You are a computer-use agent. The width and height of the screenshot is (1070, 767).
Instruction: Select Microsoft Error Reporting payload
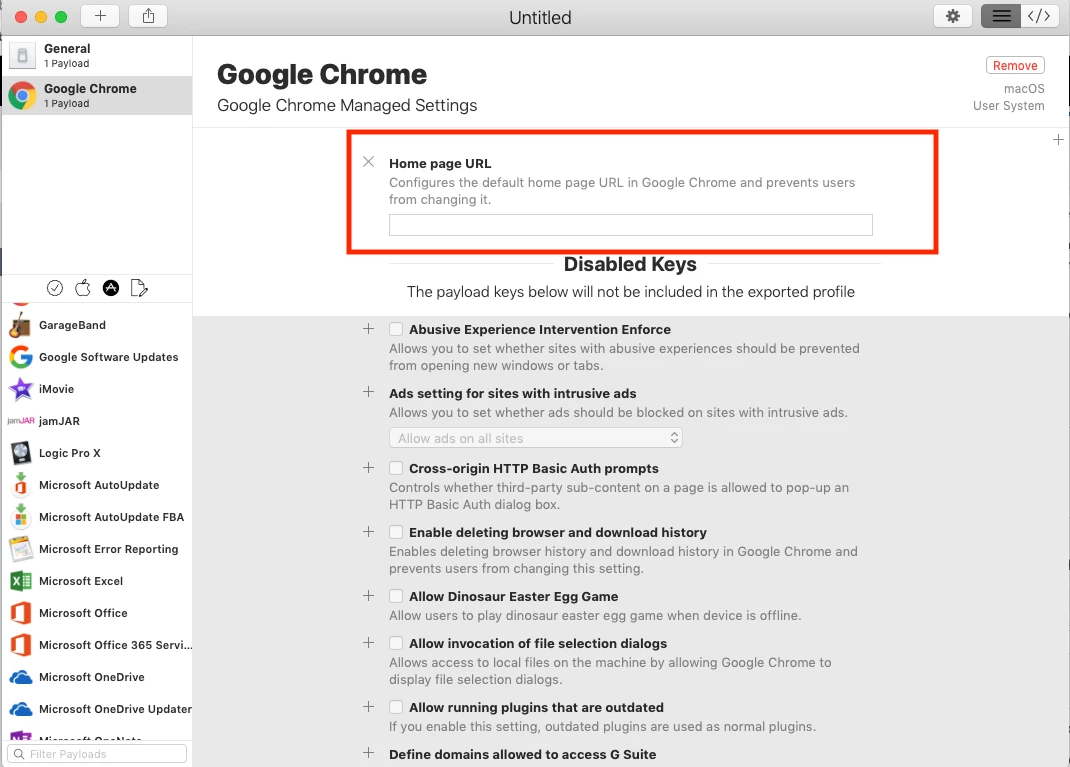pyautogui.click(x=97, y=549)
